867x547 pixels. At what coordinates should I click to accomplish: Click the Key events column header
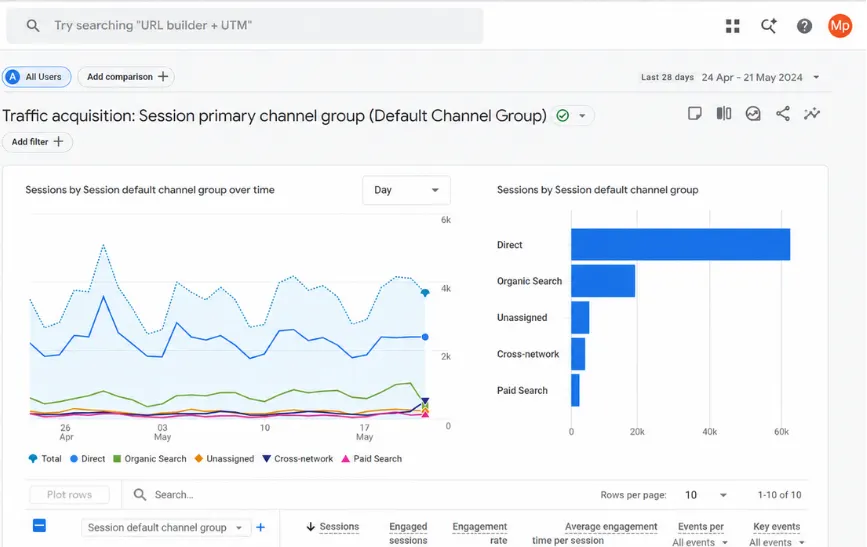coord(776,527)
